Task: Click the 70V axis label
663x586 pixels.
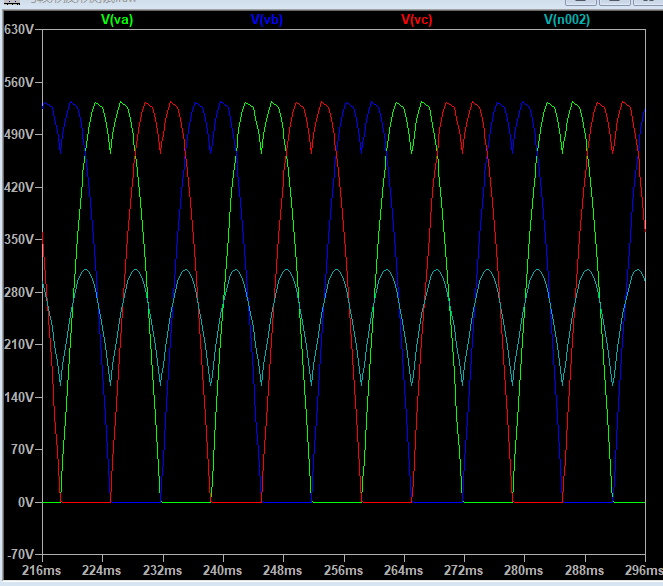Action: click(x=22, y=449)
